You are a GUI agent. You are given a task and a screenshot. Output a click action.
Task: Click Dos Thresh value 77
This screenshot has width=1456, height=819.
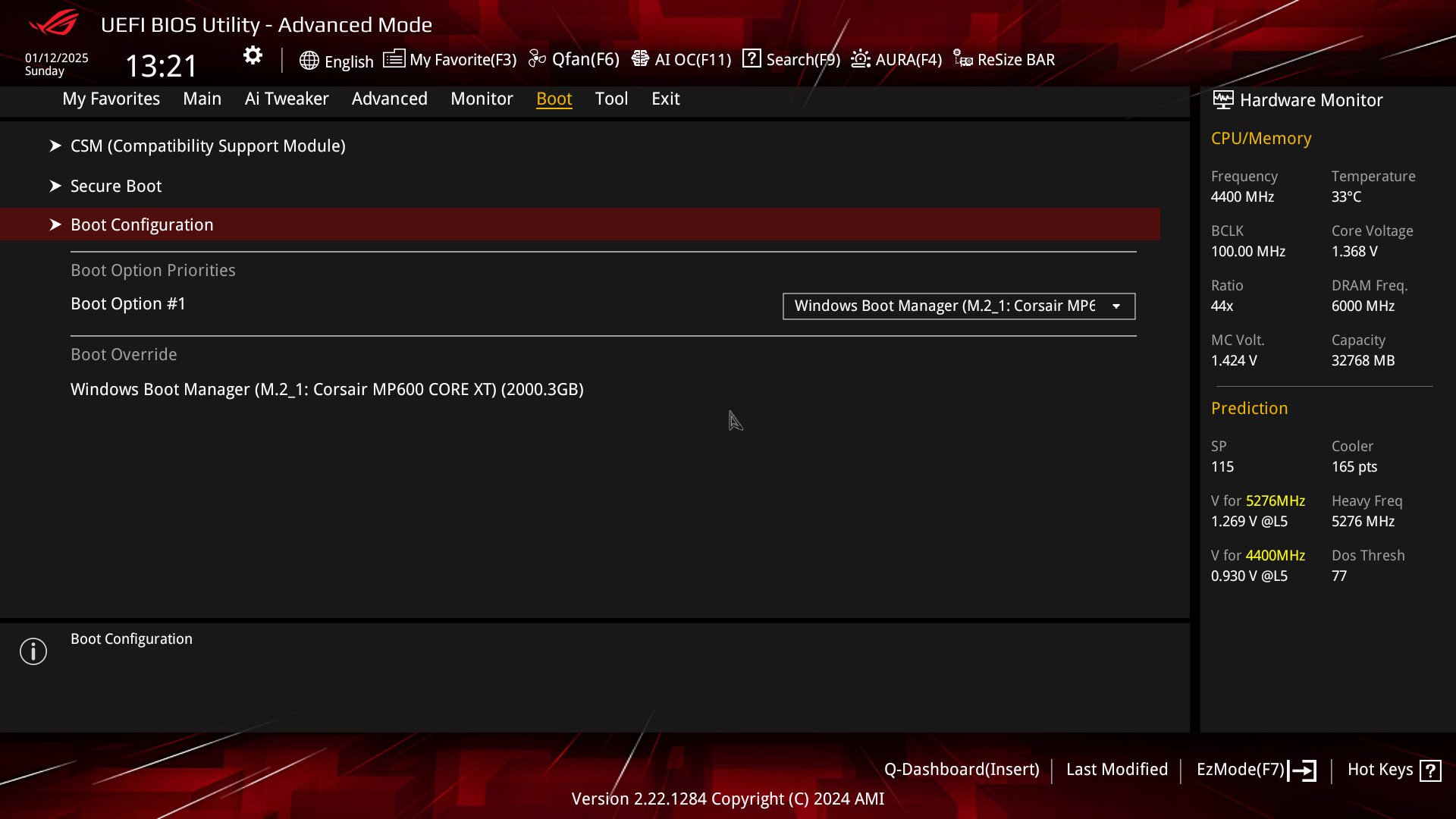[1339, 576]
